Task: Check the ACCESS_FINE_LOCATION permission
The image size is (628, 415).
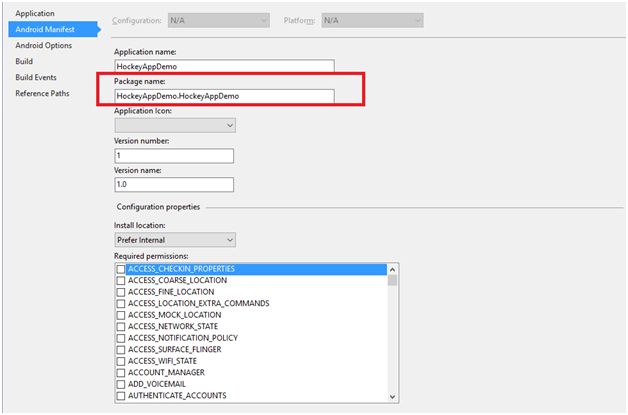Action: coord(121,292)
